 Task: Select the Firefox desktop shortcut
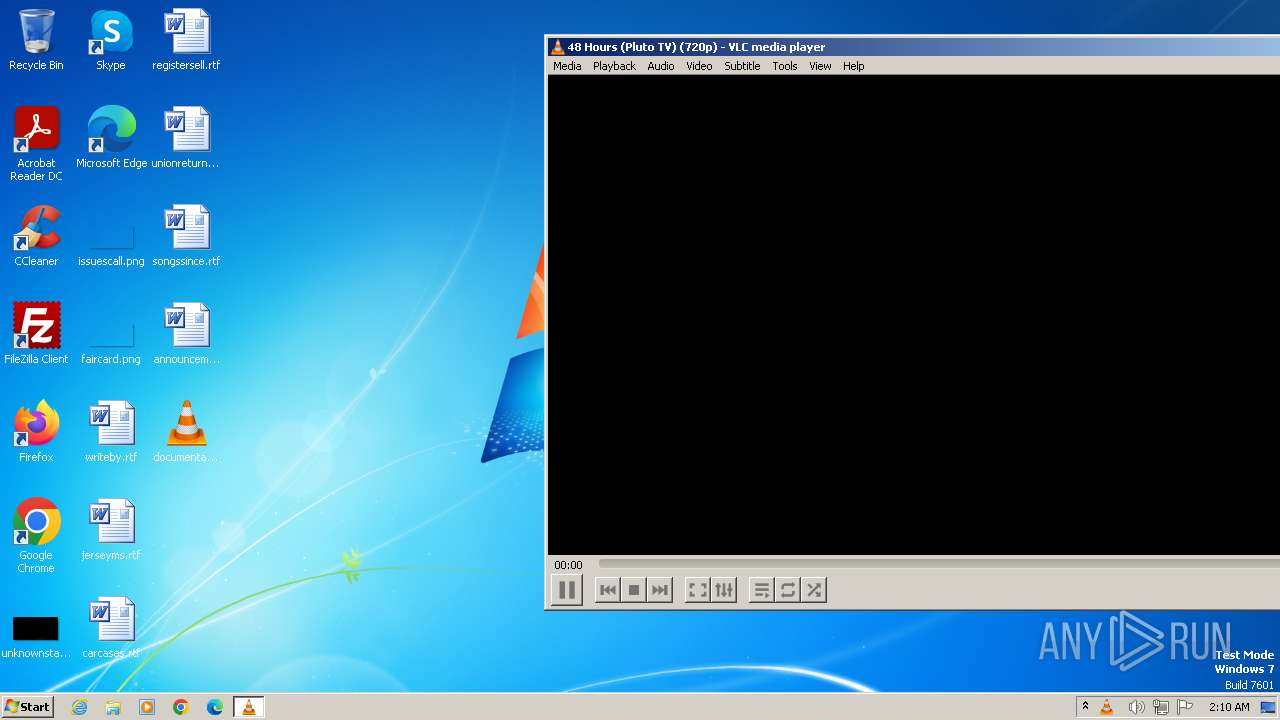(36, 432)
